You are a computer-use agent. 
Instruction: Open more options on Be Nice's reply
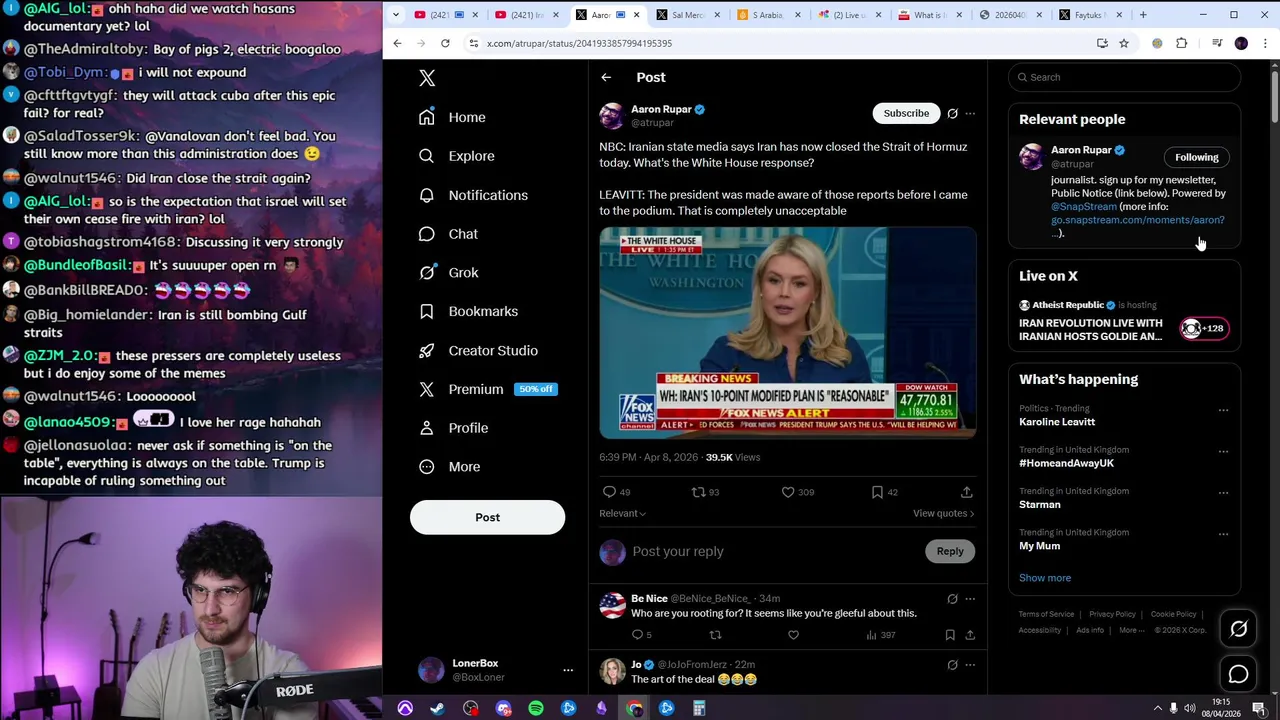[970, 599]
